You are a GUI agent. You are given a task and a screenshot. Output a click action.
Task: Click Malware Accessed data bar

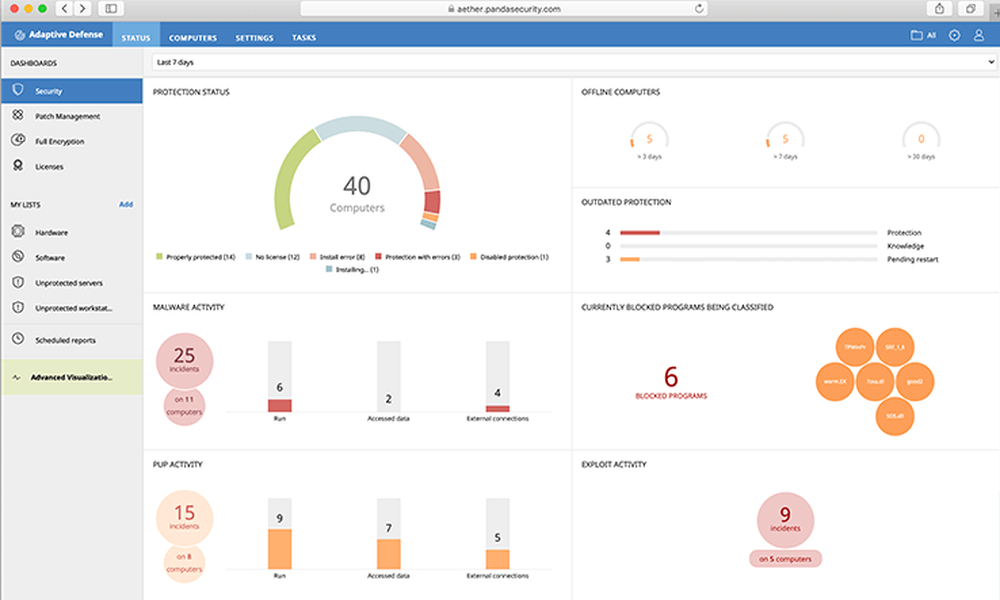(388, 376)
